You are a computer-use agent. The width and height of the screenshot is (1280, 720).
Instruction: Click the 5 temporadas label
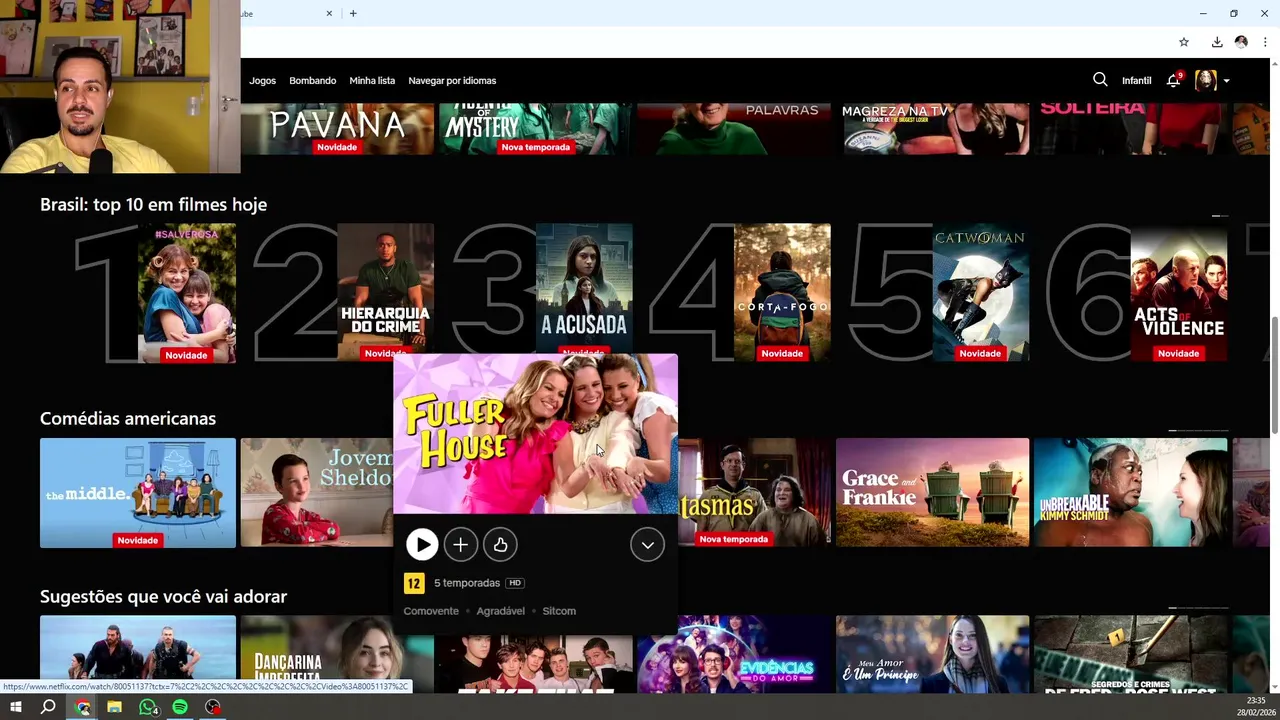467,583
